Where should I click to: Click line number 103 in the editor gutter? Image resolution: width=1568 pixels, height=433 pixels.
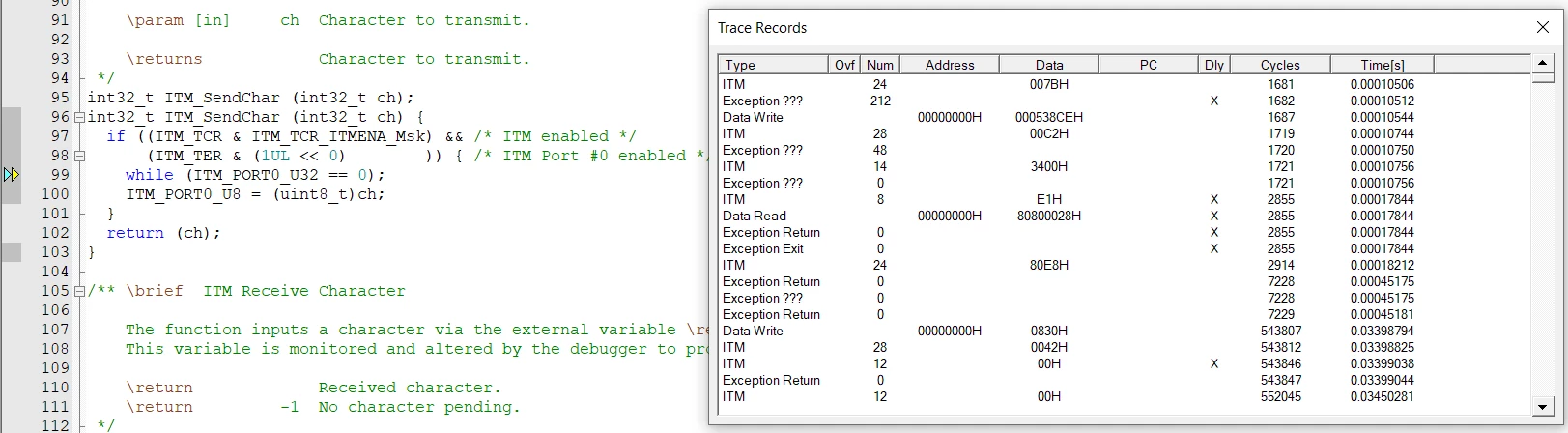coord(55,252)
